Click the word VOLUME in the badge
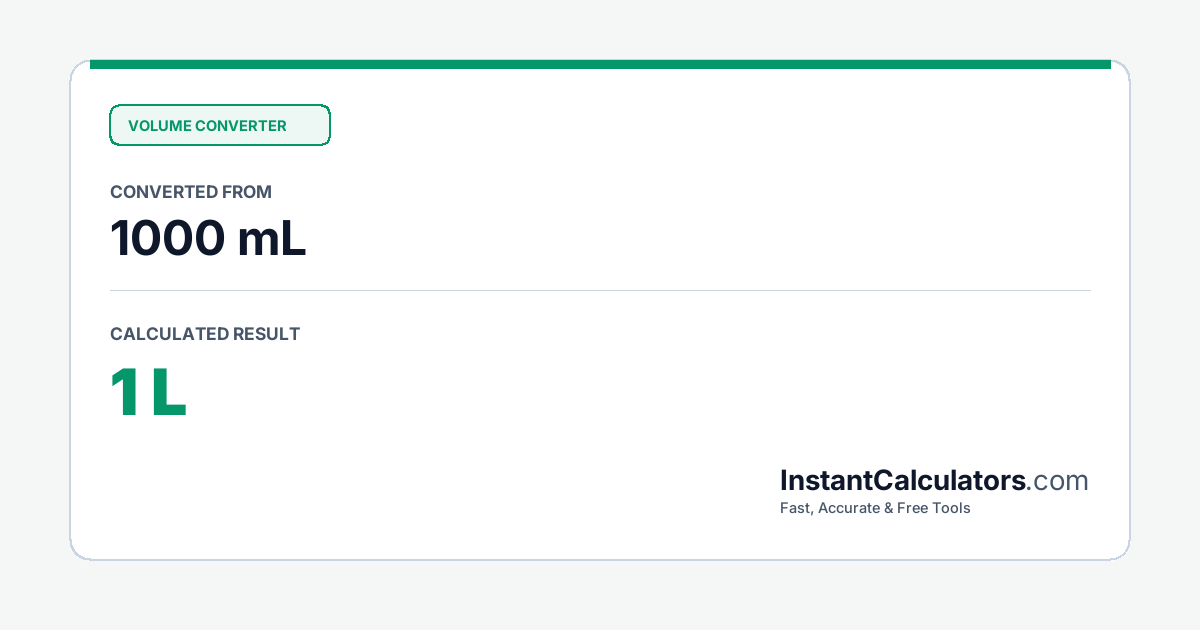The height and width of the screenshot is (630, 1200). tap(159, 126)
